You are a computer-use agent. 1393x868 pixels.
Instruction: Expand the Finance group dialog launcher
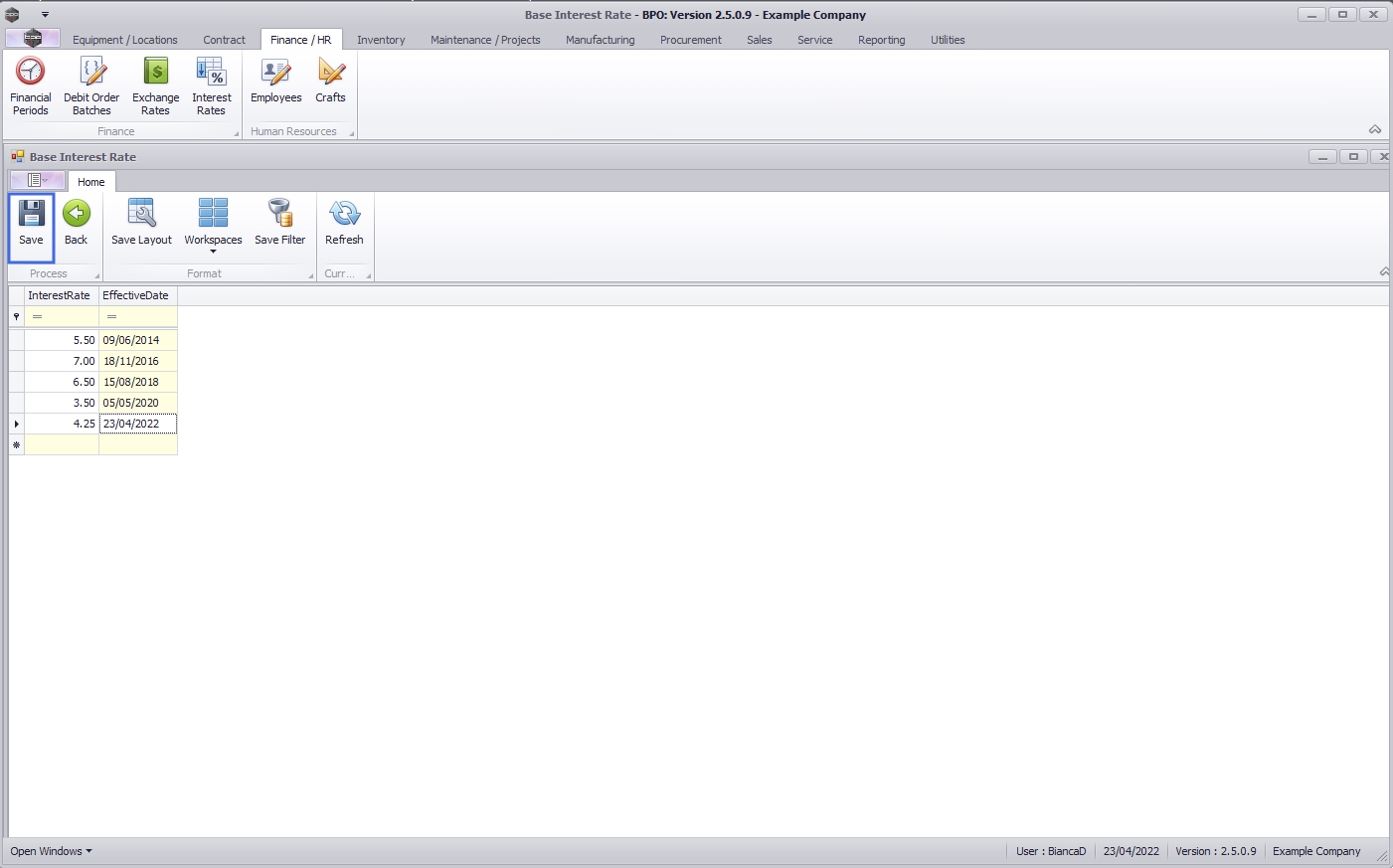237,133
